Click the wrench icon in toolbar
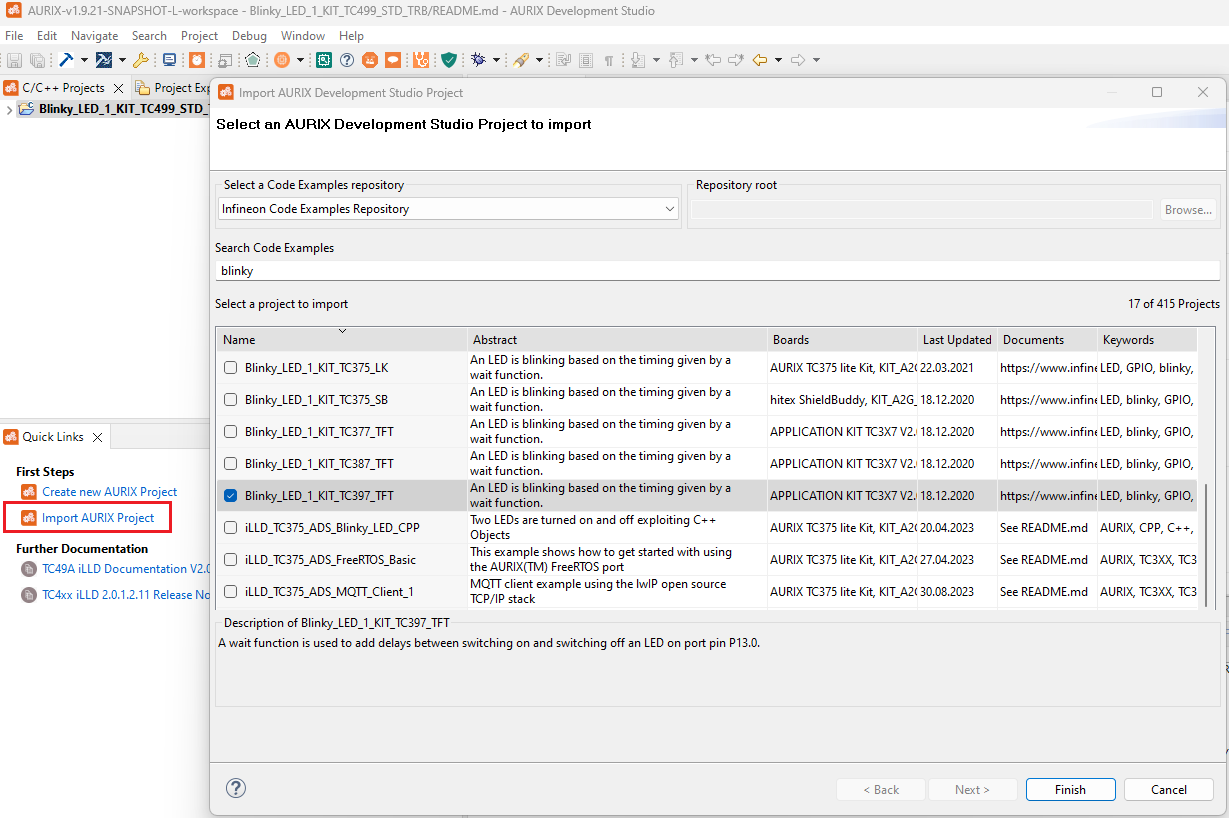This screenshot has height=818, width=1229. pyautogui.click(x=140, y=60)
